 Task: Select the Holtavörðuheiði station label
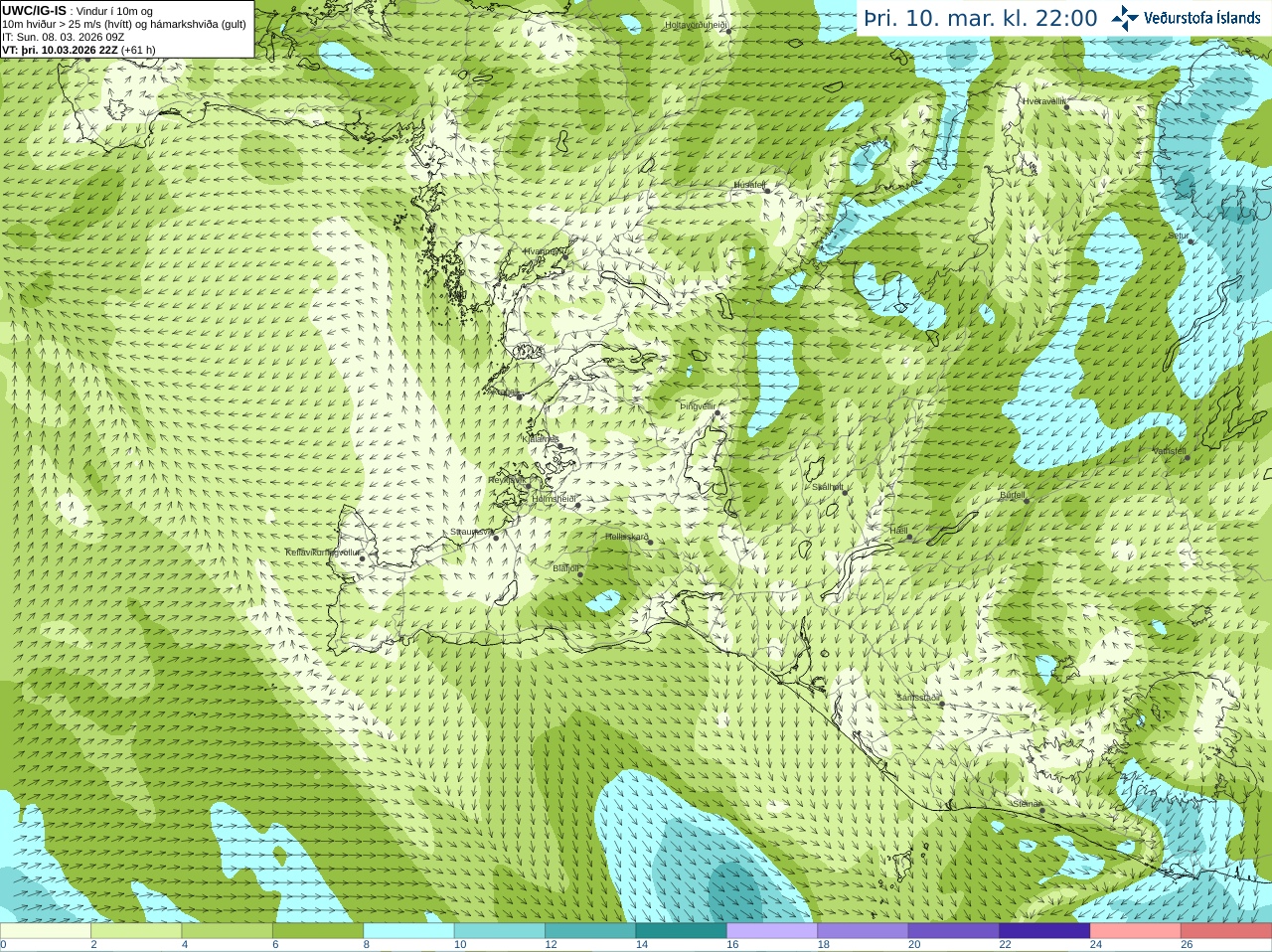click(697, 24)
